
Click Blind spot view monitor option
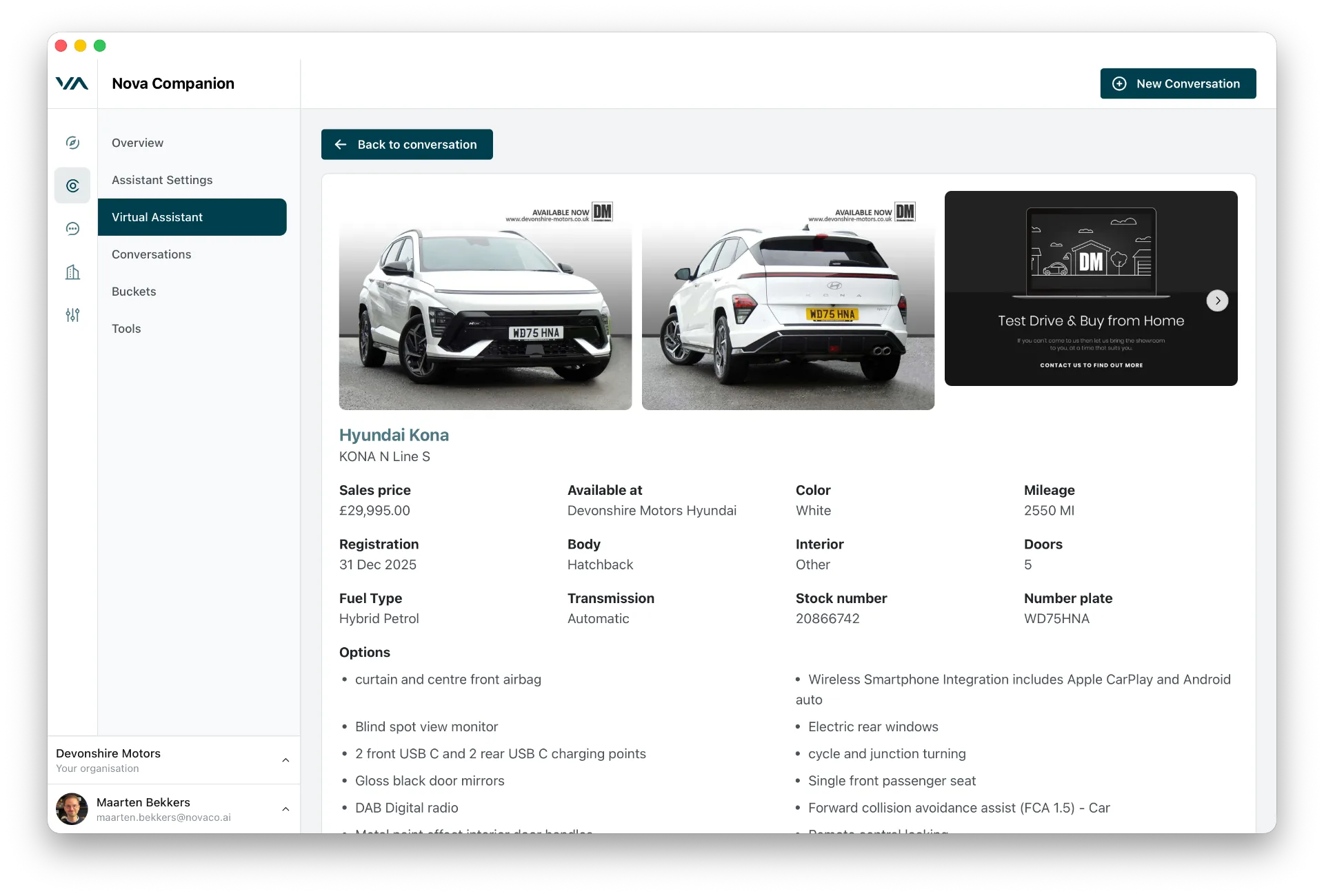426,726
